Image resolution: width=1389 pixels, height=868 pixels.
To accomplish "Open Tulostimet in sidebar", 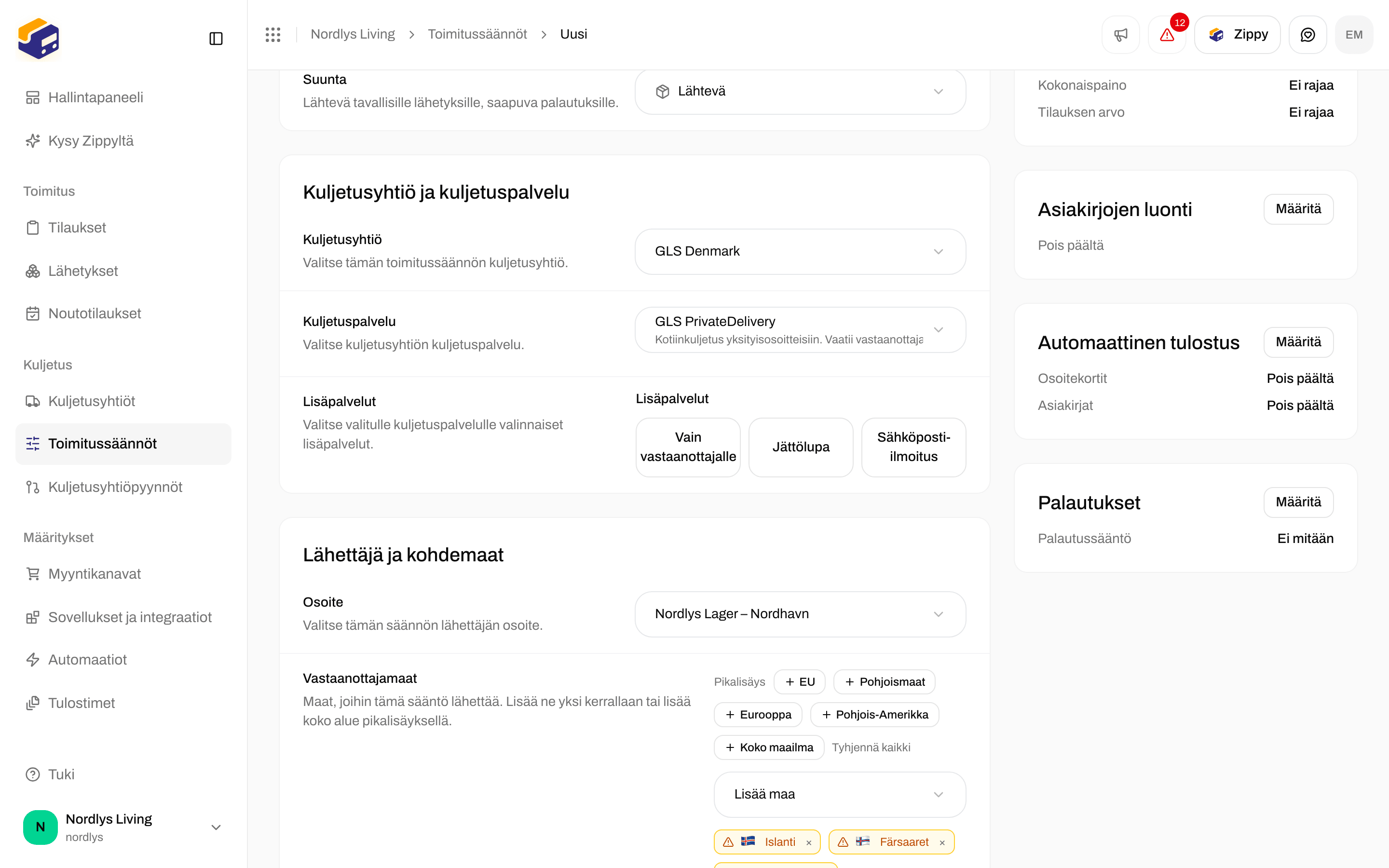I will (x=123, y=703).
